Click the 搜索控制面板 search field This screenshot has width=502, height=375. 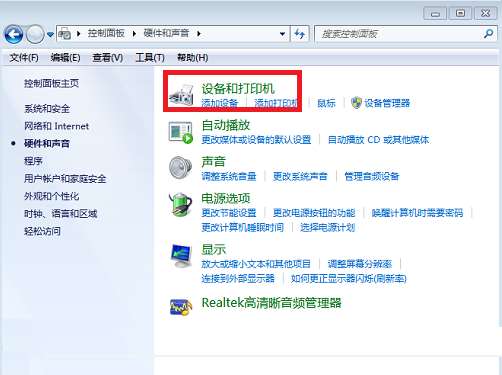pos(399,34)
